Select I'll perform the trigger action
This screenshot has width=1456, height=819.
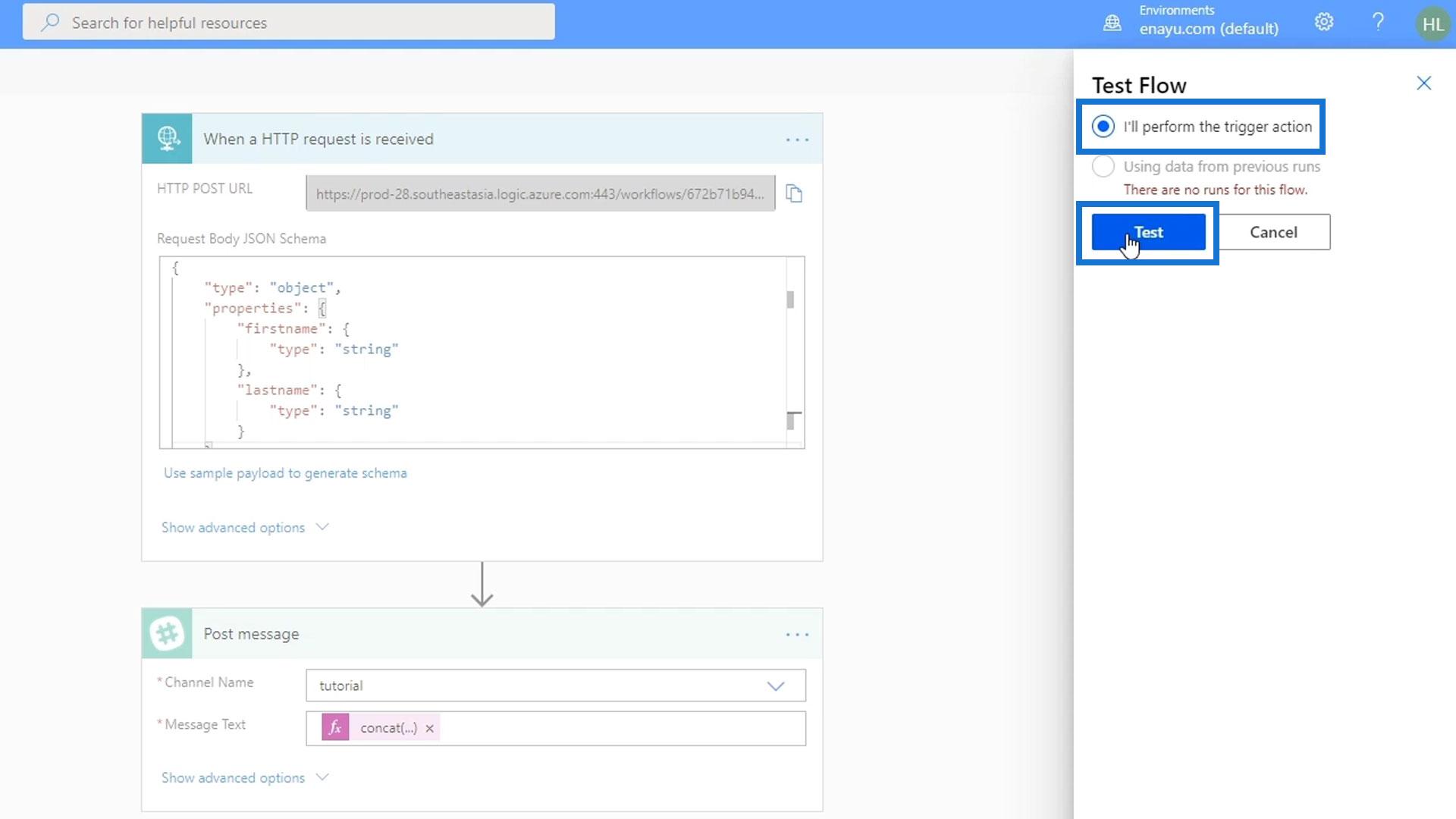[x=1103, y=127]
